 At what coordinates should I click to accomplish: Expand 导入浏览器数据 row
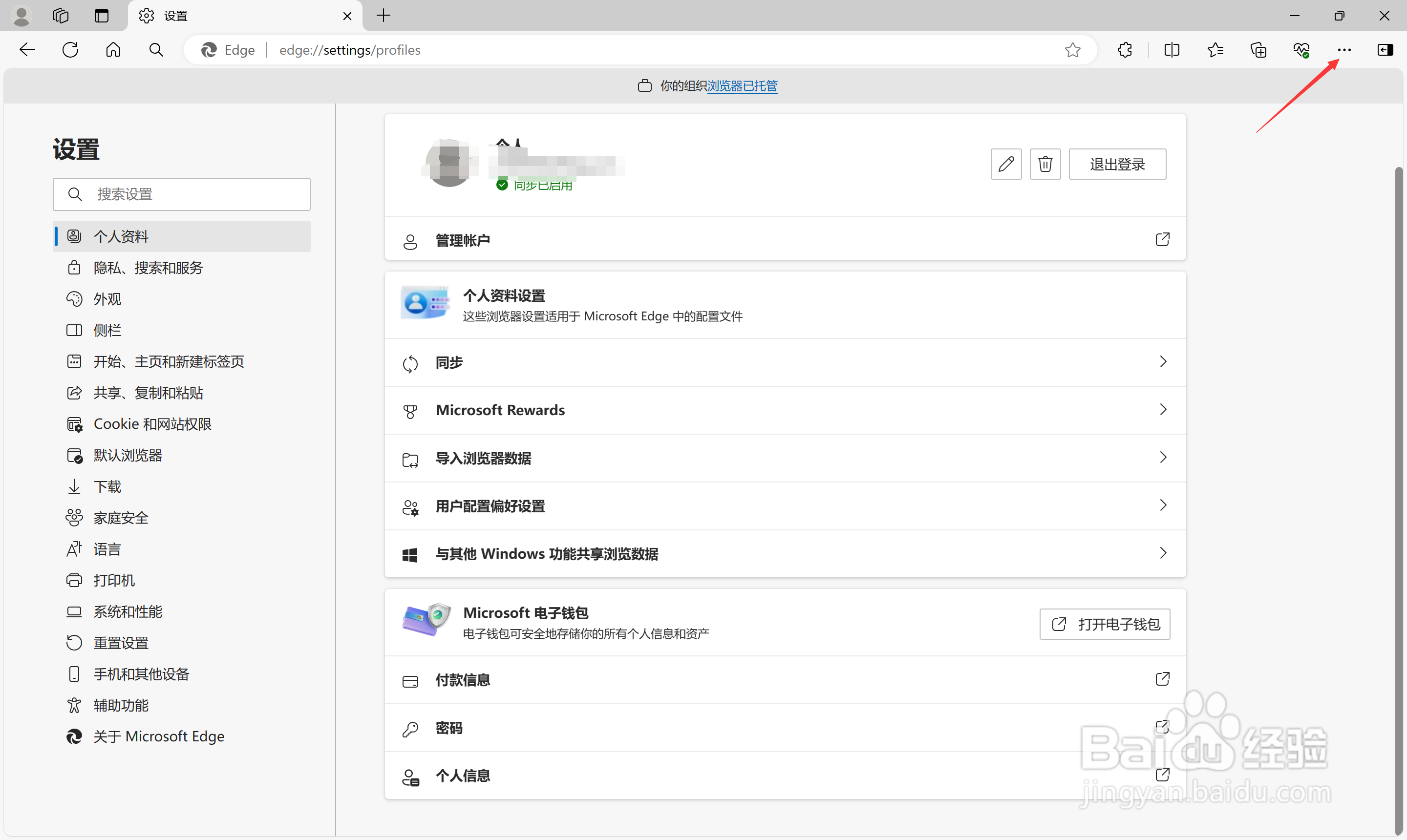pos(785,458)
